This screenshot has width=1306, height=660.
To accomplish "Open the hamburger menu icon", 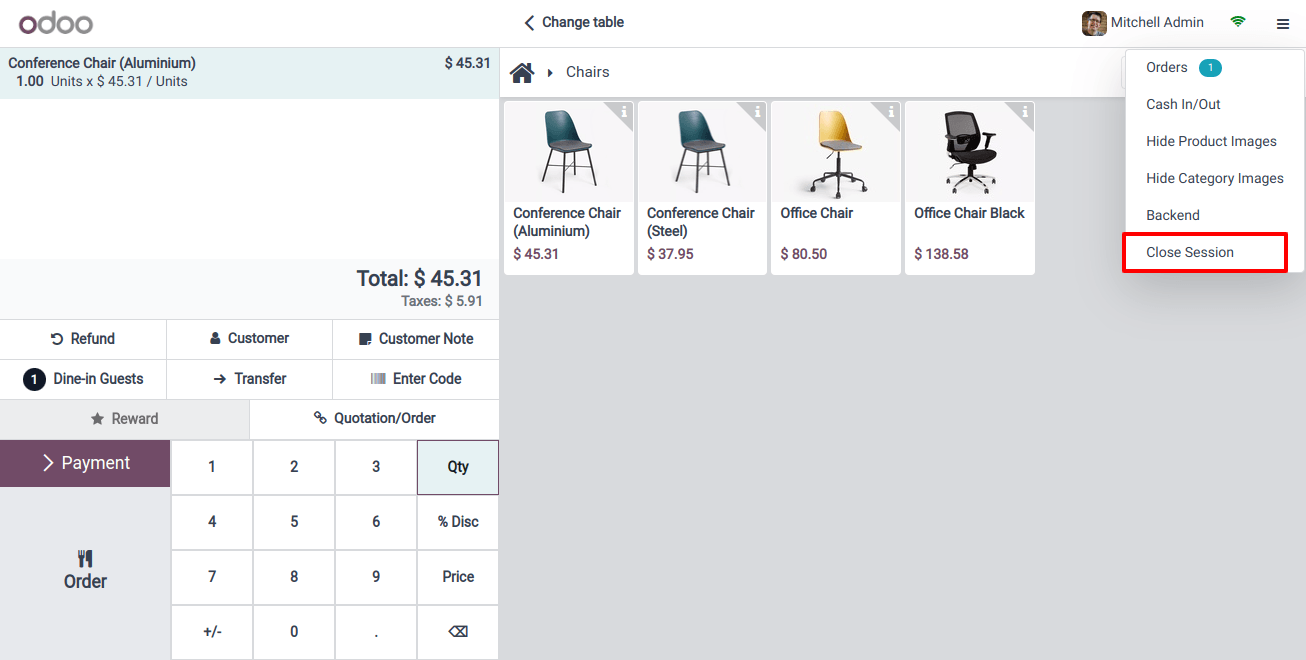I will [1282, 23].
